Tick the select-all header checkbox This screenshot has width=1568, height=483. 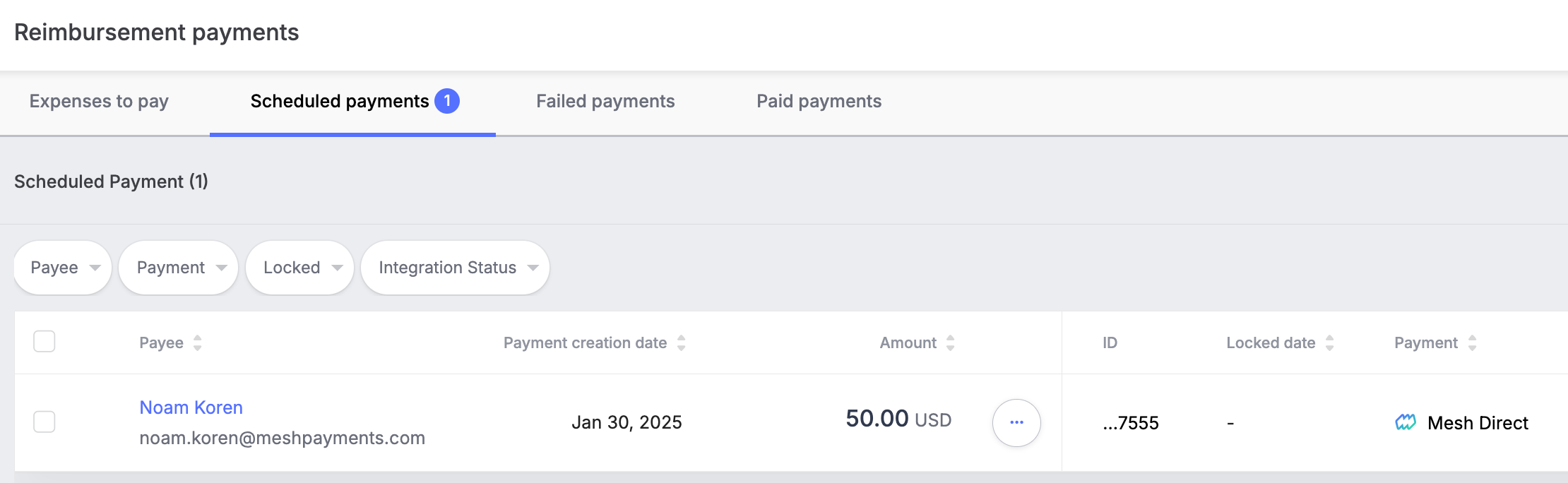[44, 341]
